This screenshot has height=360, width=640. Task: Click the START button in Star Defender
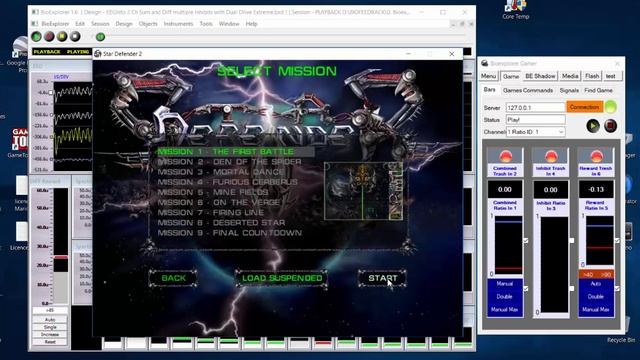[x=382, y=278]
